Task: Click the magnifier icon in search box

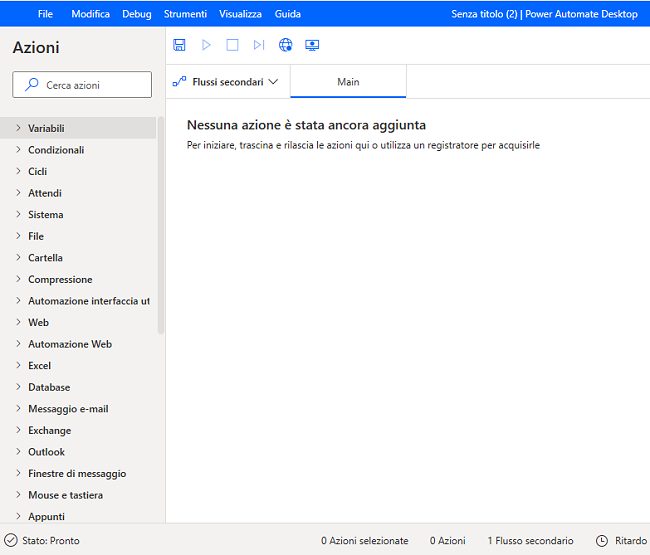Action: point(32,85)
